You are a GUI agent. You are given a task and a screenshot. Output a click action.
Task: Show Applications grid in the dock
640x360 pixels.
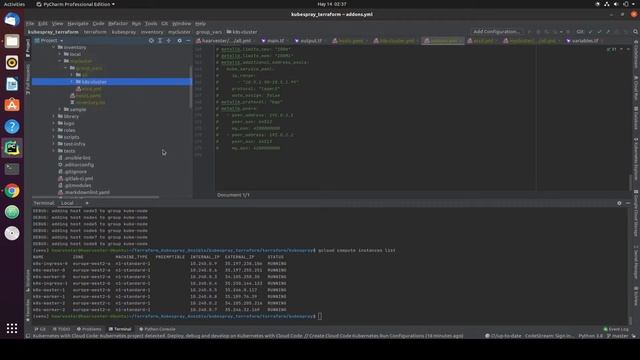[12, 328]
